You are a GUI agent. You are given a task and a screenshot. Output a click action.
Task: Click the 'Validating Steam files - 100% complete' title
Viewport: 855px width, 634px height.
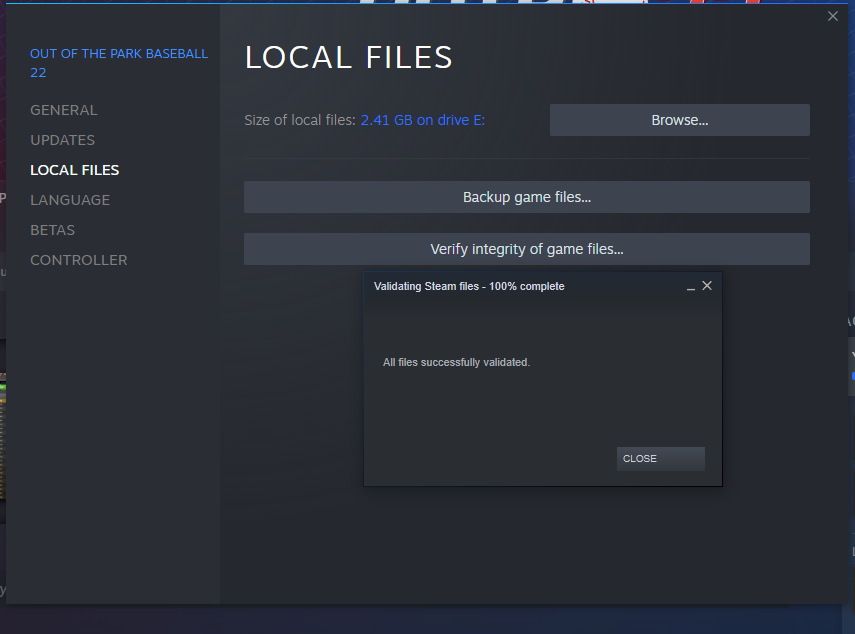pos(469,286)
